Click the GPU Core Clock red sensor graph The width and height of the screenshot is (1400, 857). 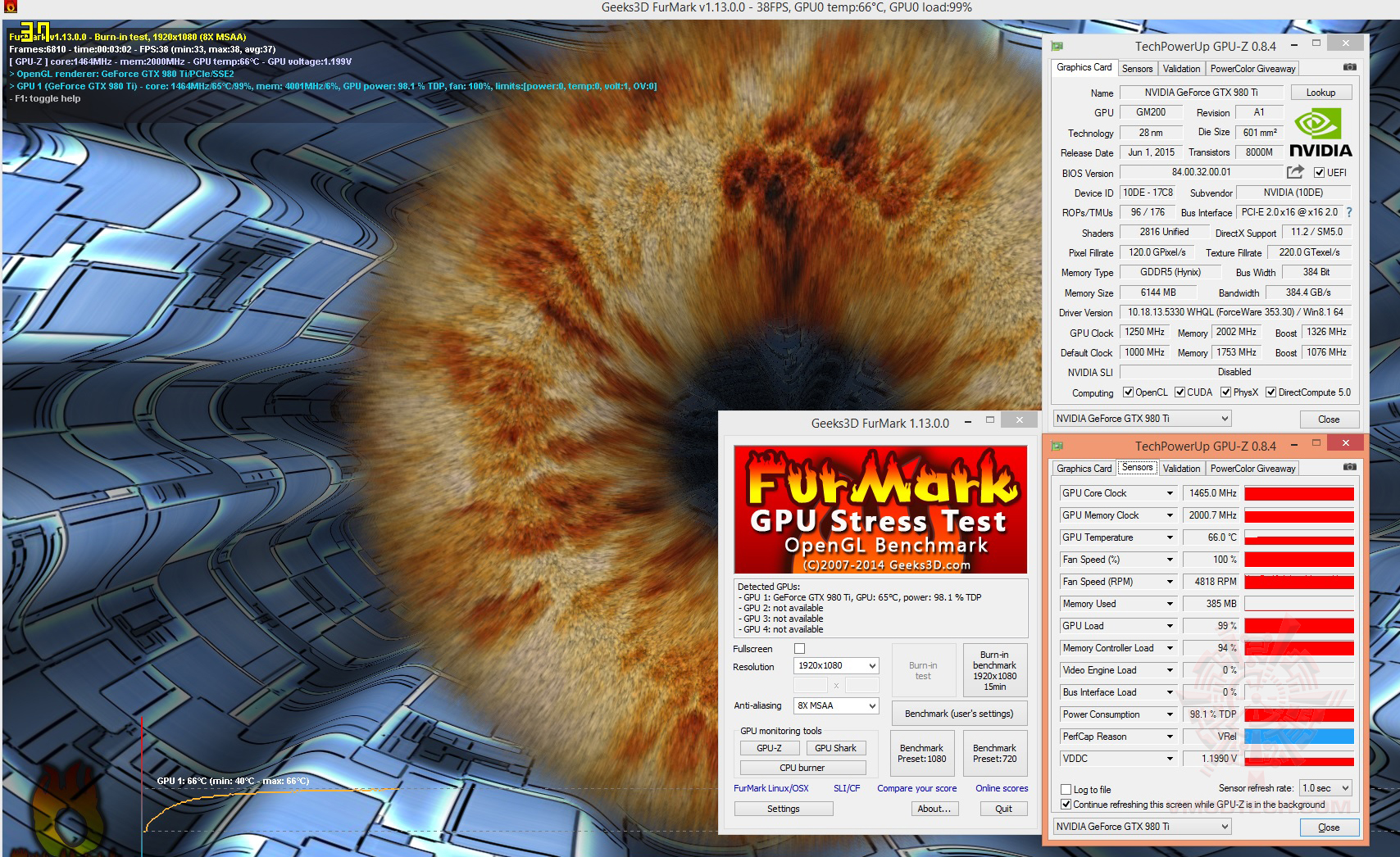1299,493
